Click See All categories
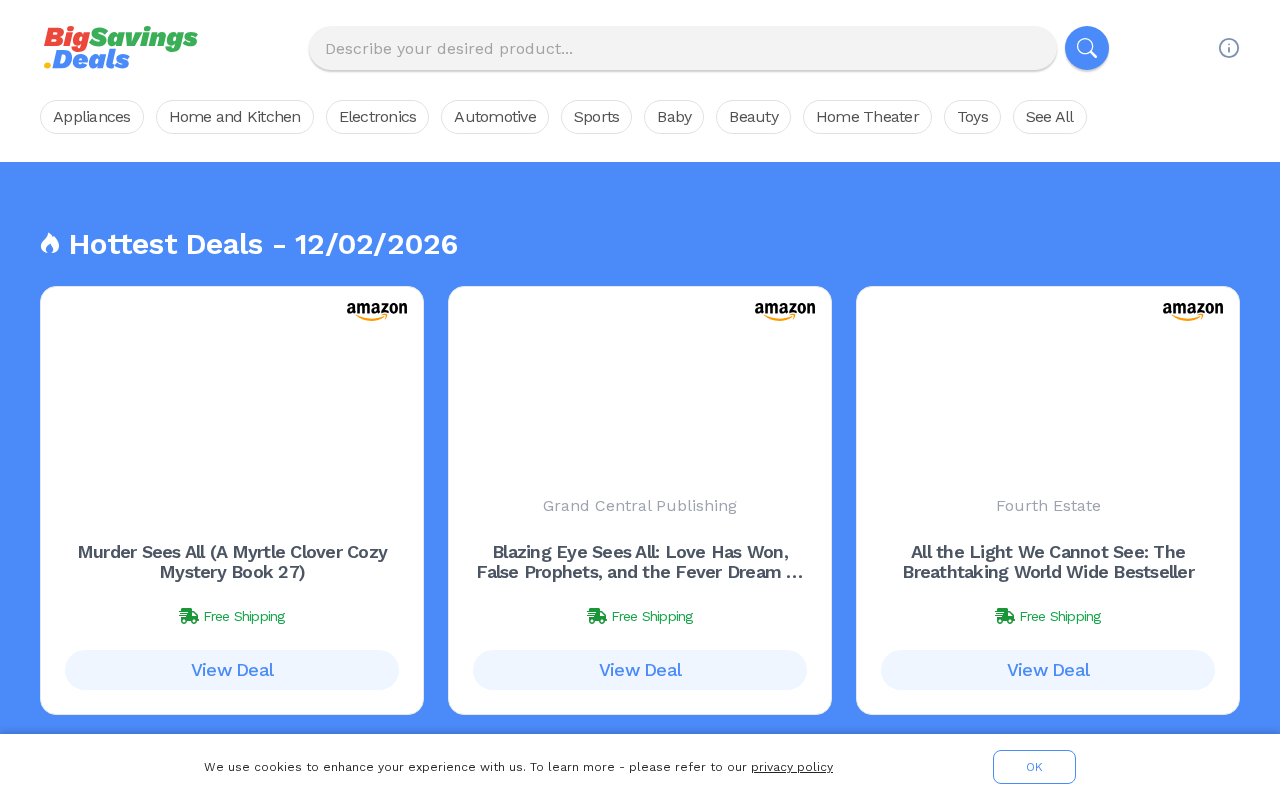Image resolution: width=1280 pixels, height=800 pixels. (1050, 117)
